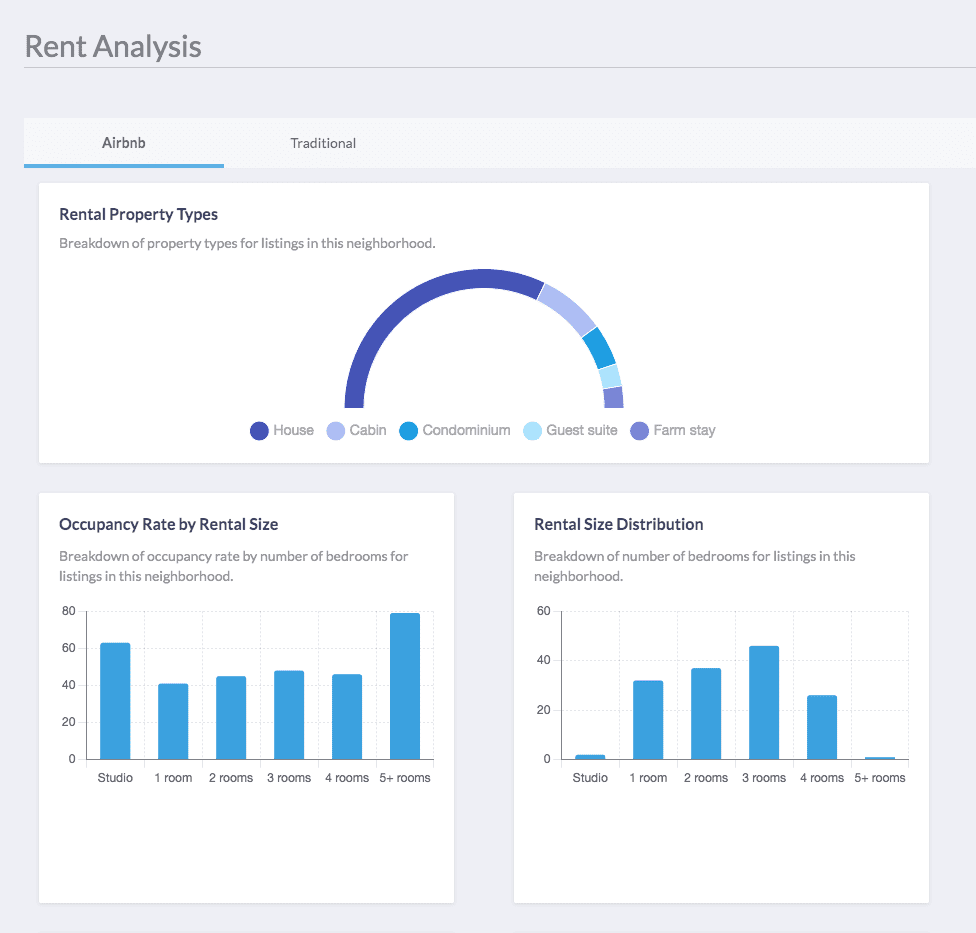Click the 1 room bar in Rental Size Distribution
Image resolution: width=976 pixels, height=933 pixels.
648,720
